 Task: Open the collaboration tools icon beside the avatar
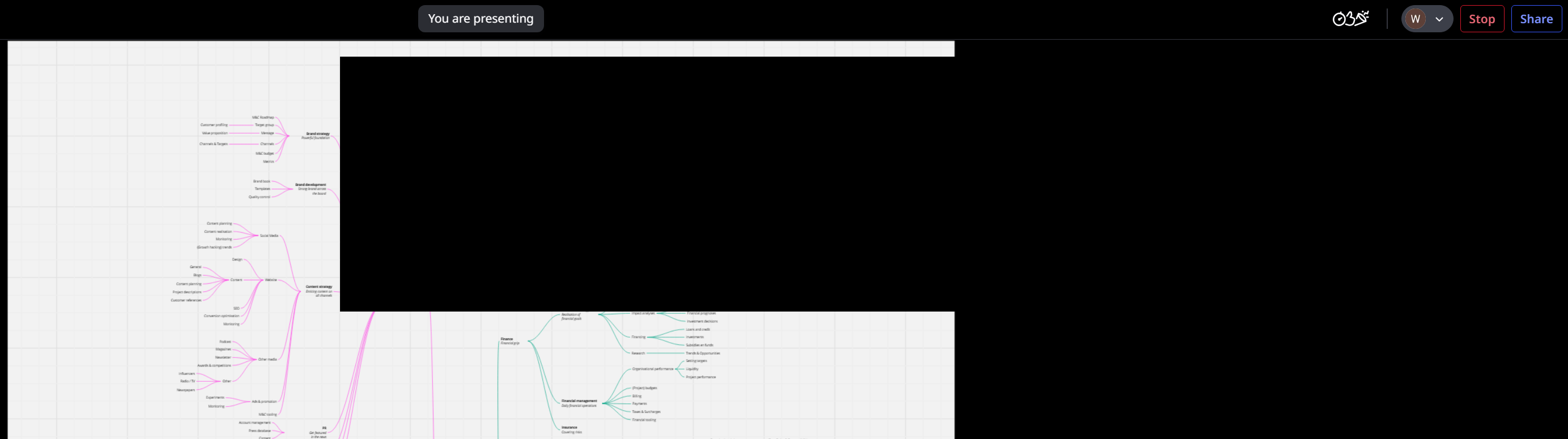pyautogui.click(x=1351, y=19)
